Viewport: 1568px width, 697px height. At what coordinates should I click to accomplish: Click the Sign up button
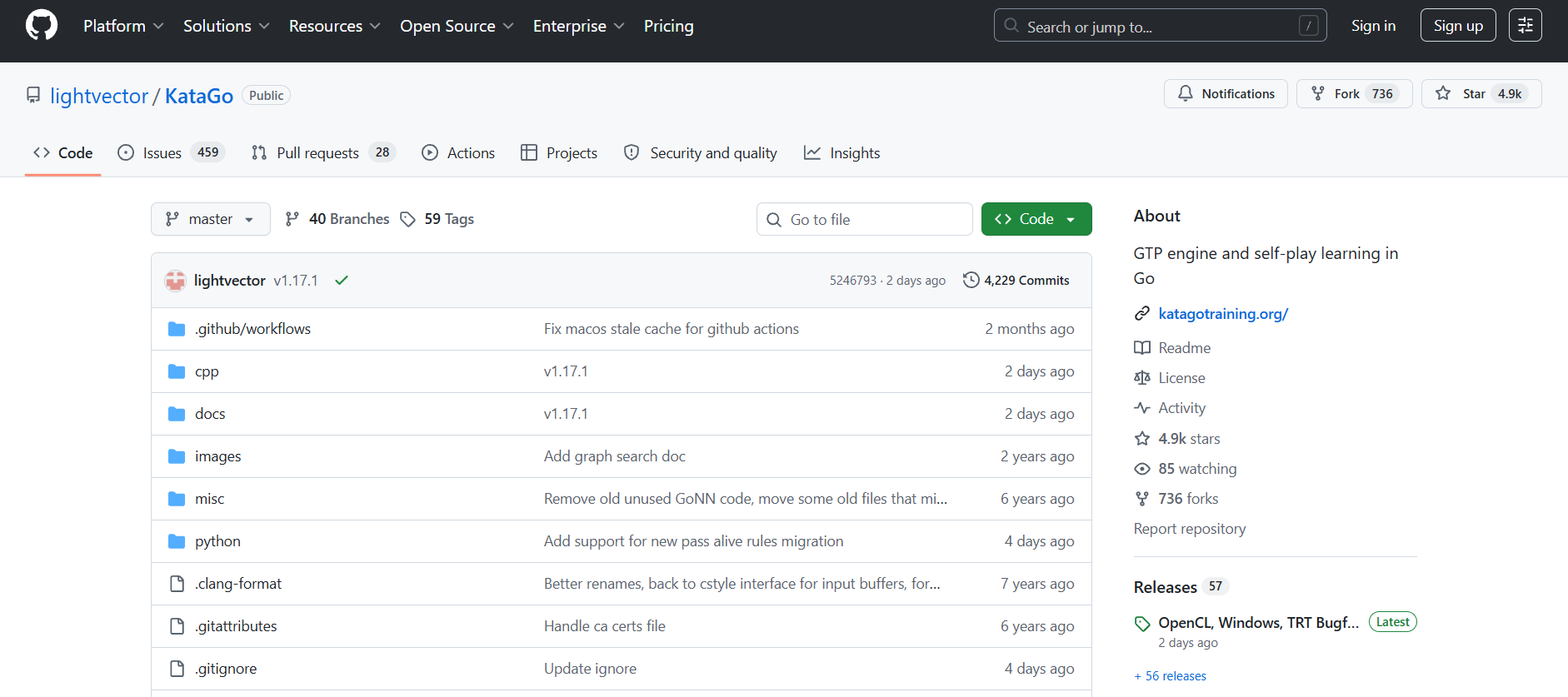coord(1458,25)
